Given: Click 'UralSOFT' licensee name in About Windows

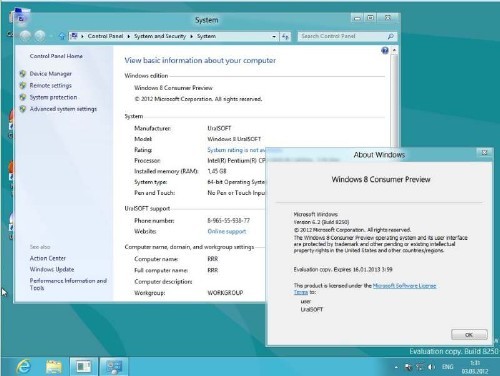Looking at the screenshot, I should [312, 310].
